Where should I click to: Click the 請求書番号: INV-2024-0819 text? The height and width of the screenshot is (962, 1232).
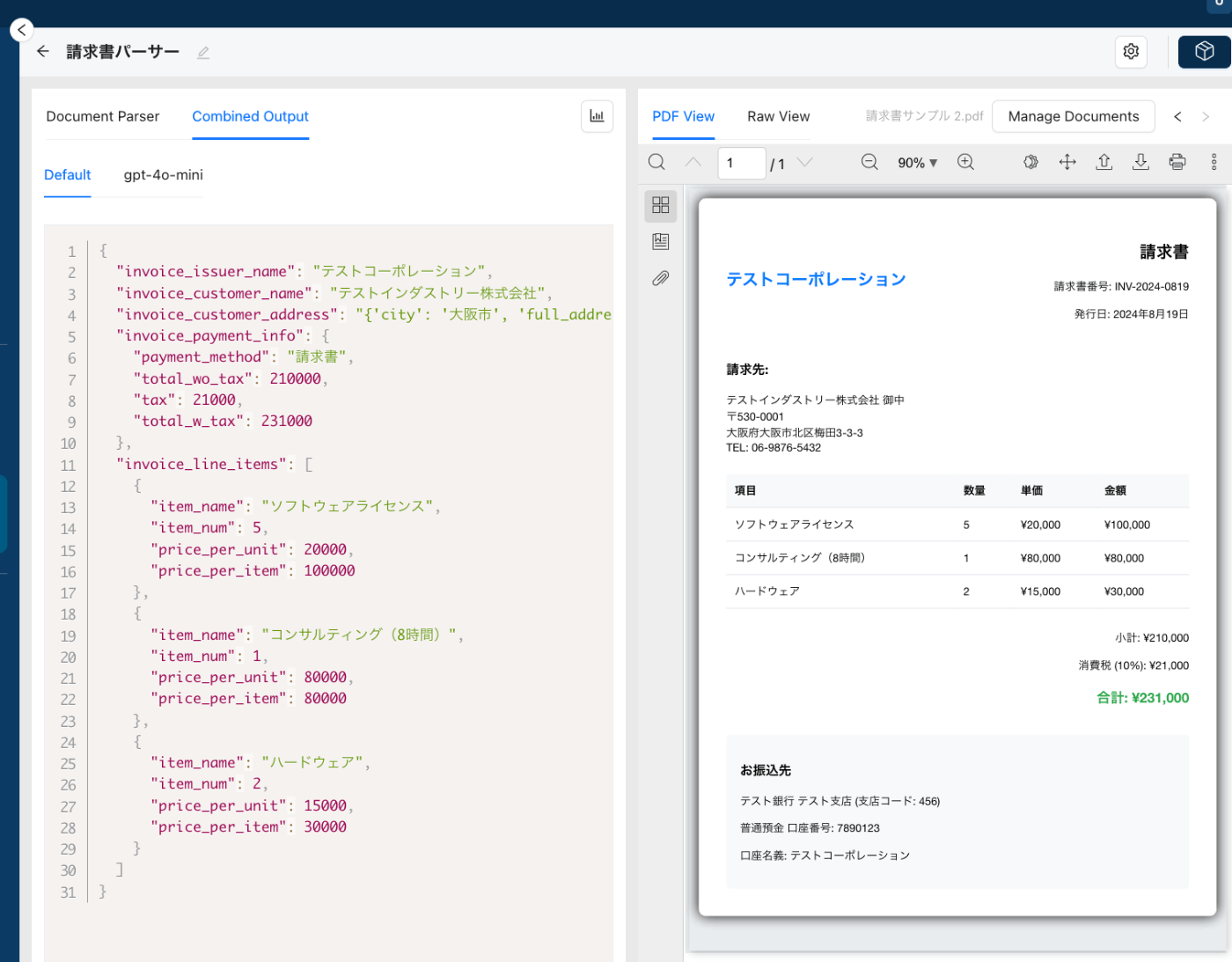[1121, 287]
